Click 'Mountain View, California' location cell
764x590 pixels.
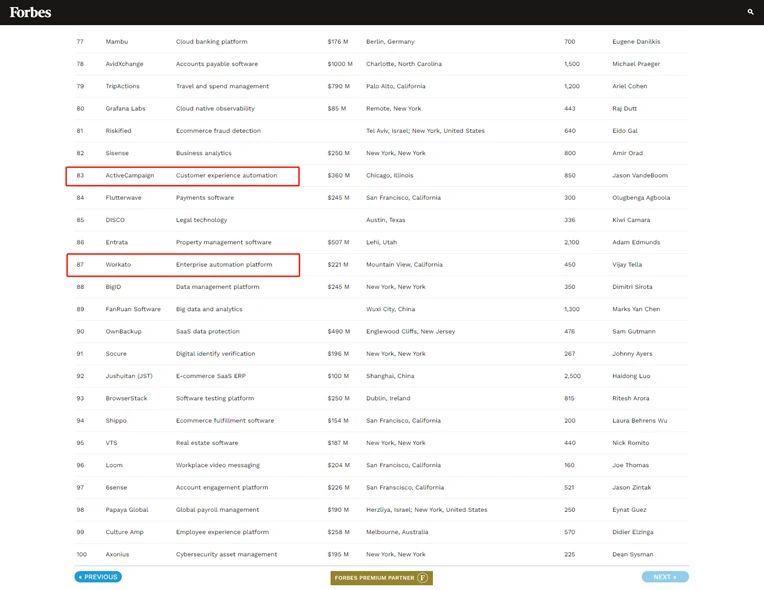(404, 265)
